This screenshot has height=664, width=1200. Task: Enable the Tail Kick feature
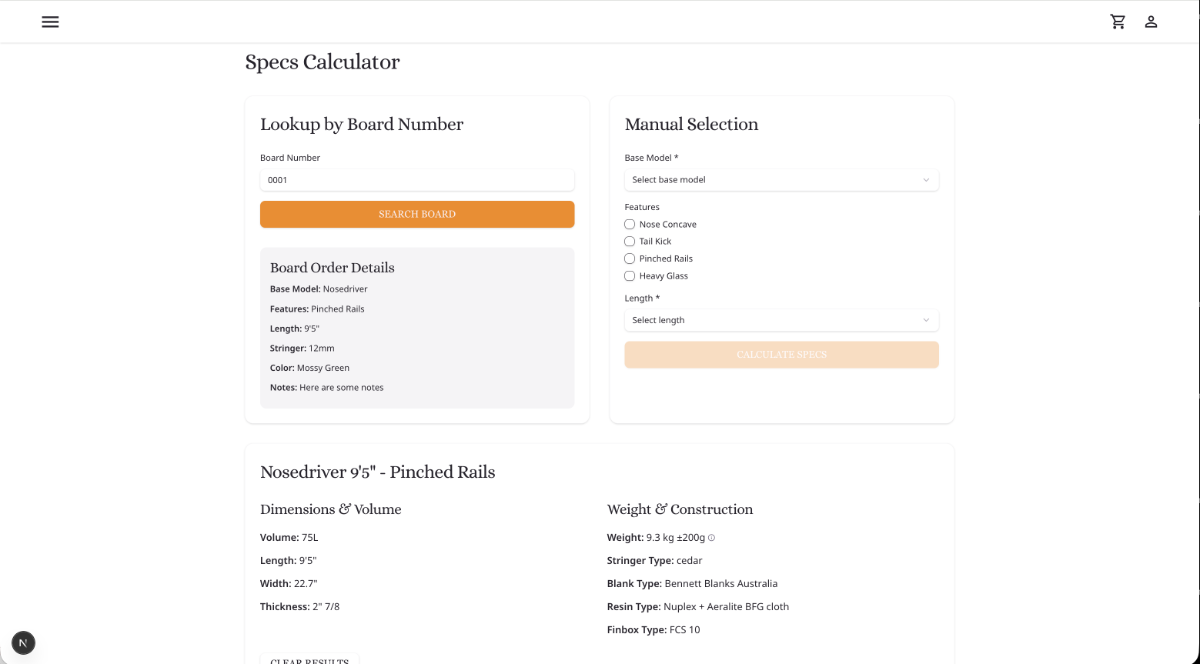coord(629,241)
